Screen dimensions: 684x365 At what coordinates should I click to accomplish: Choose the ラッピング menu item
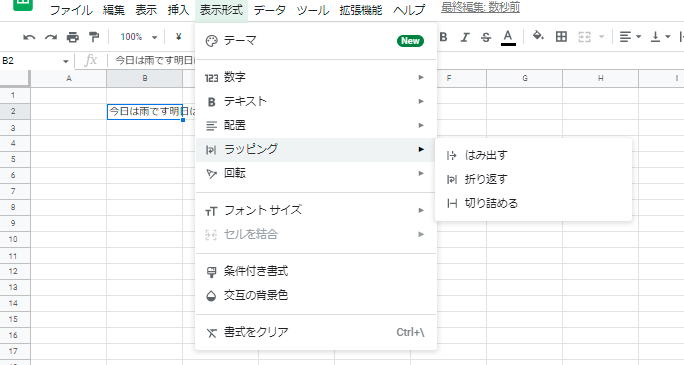point(316,149)
